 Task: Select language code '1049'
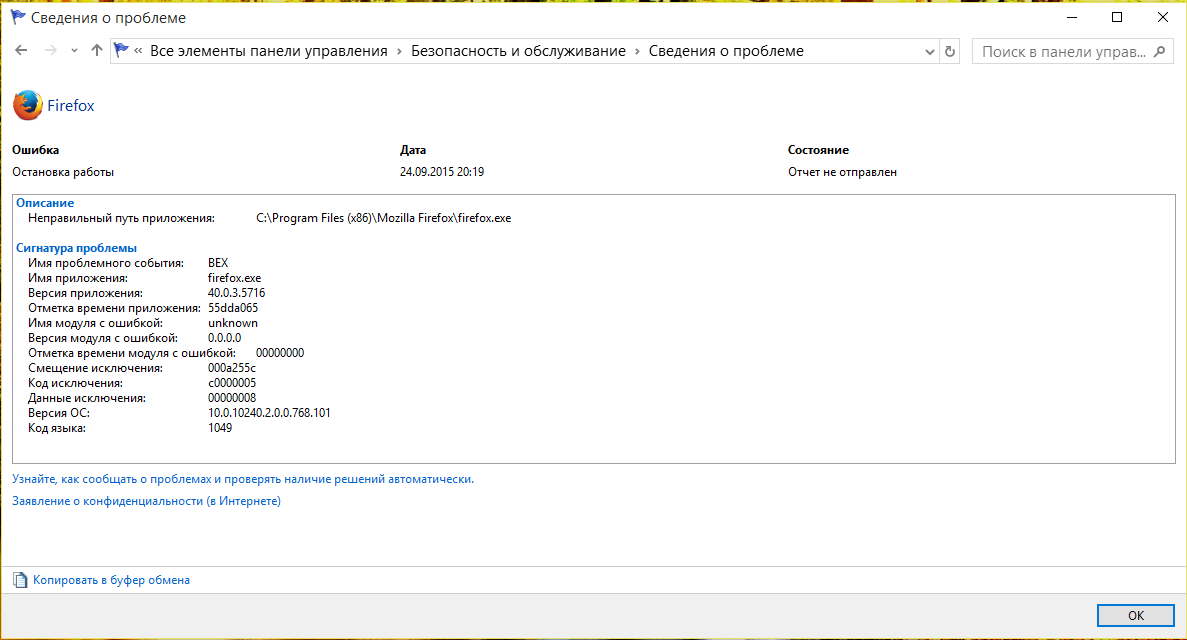[220, 428]
